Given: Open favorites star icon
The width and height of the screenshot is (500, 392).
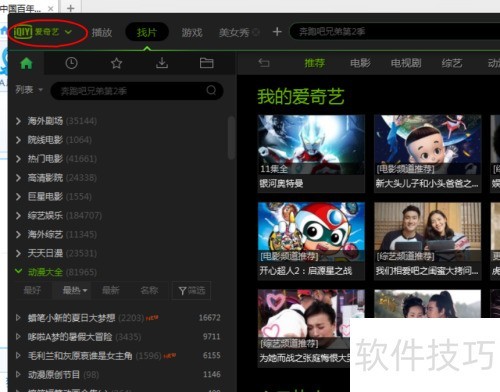Looking at the screenshot, I should click(x=116, y=63).
